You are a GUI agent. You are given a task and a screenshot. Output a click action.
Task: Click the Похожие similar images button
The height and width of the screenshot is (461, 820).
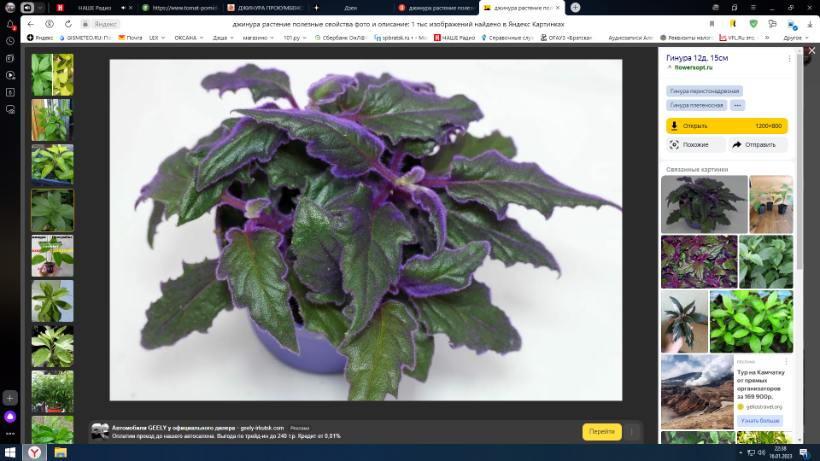click(x=696, y=145)
